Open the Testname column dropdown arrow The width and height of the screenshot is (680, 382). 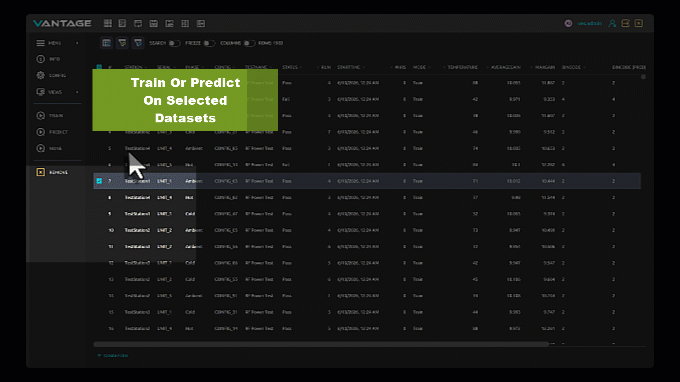270,67
